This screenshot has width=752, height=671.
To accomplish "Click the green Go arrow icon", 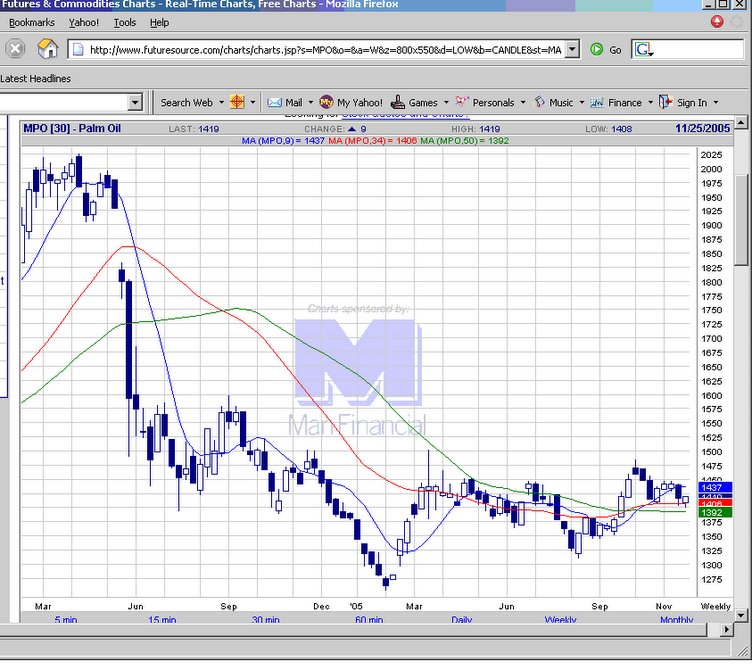I will 596,49.
